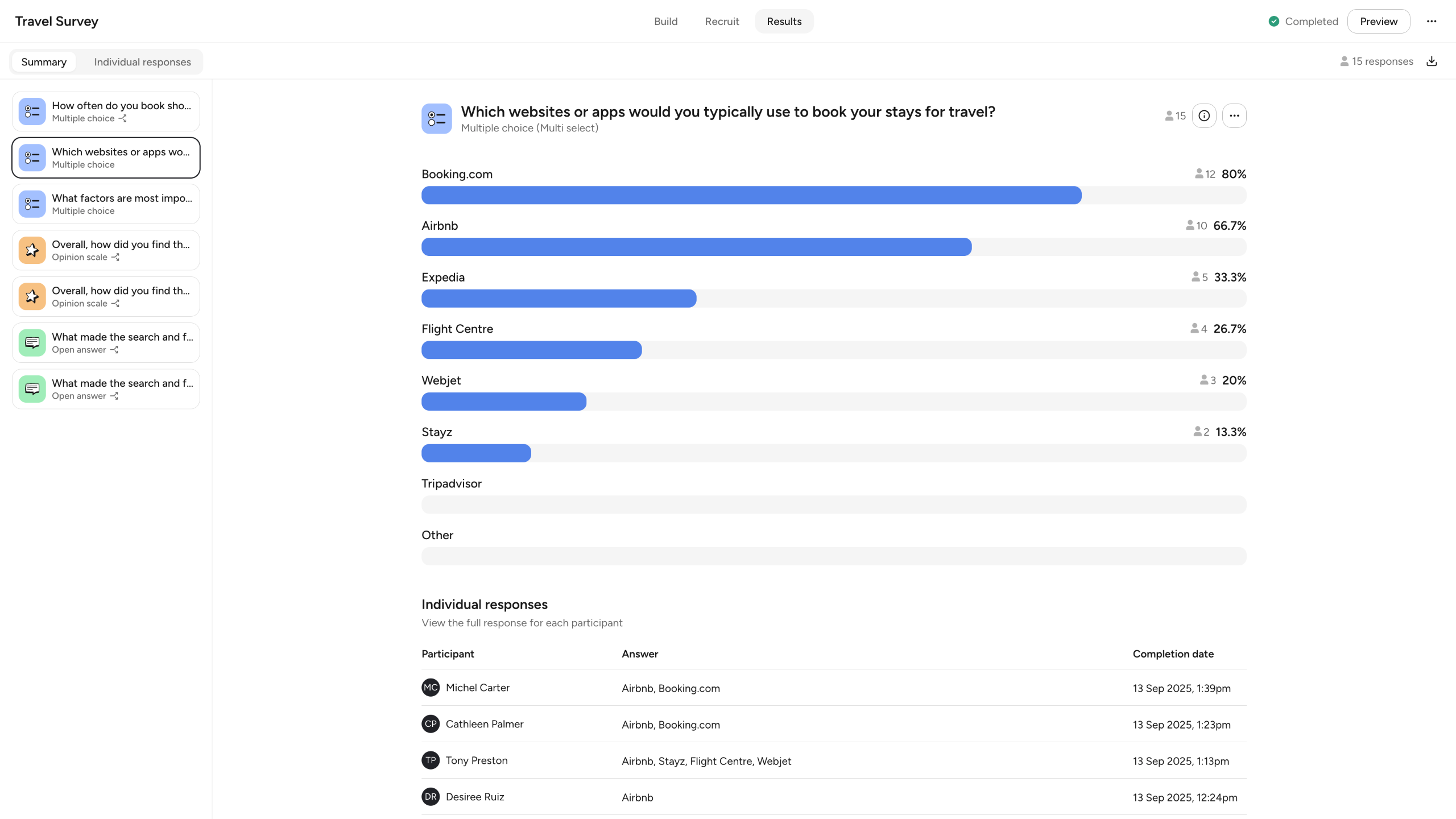Click the Preview button
Image resolution: width=1456 pixels, height=819 pixels.
(x=1378, y=22)
